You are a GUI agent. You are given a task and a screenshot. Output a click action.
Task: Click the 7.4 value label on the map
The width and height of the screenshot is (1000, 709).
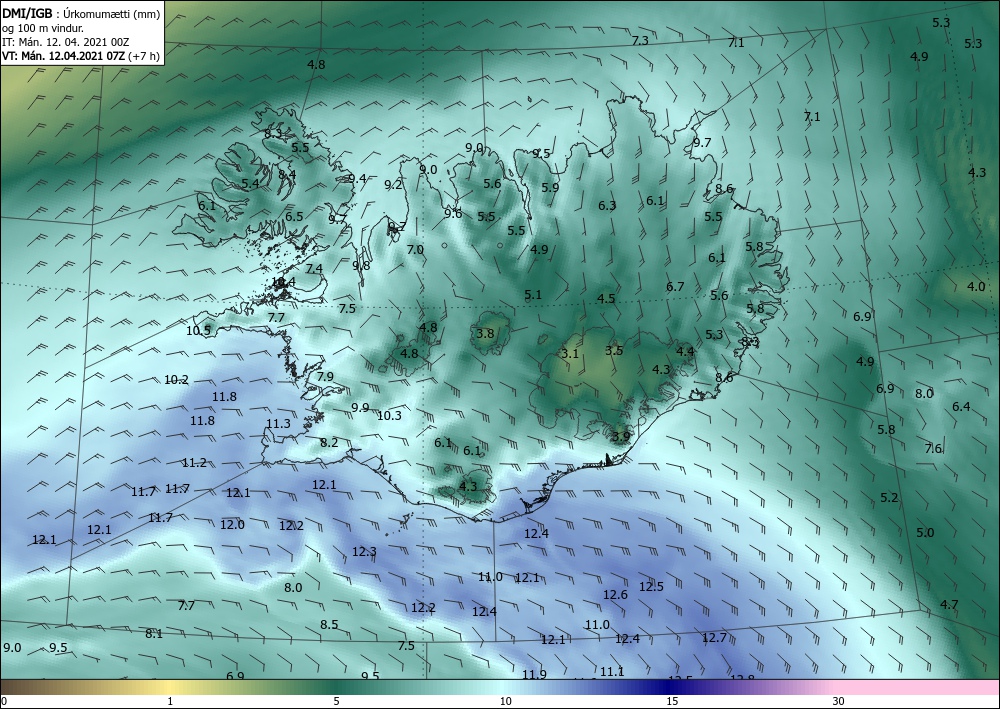pos(314,268)
